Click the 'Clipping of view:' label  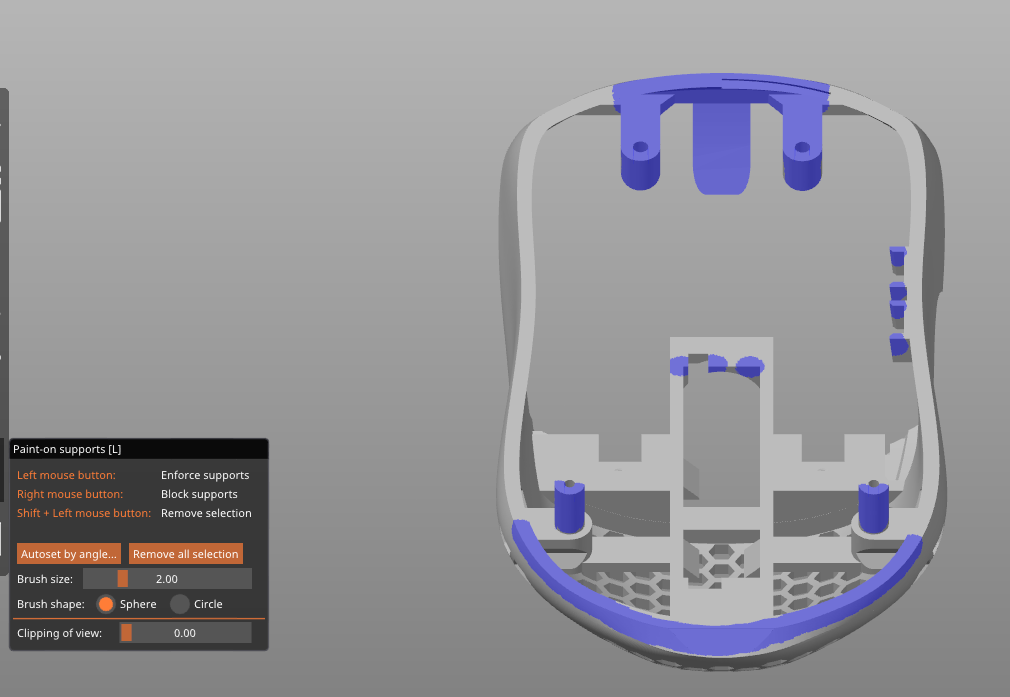(x=59, y=633)
